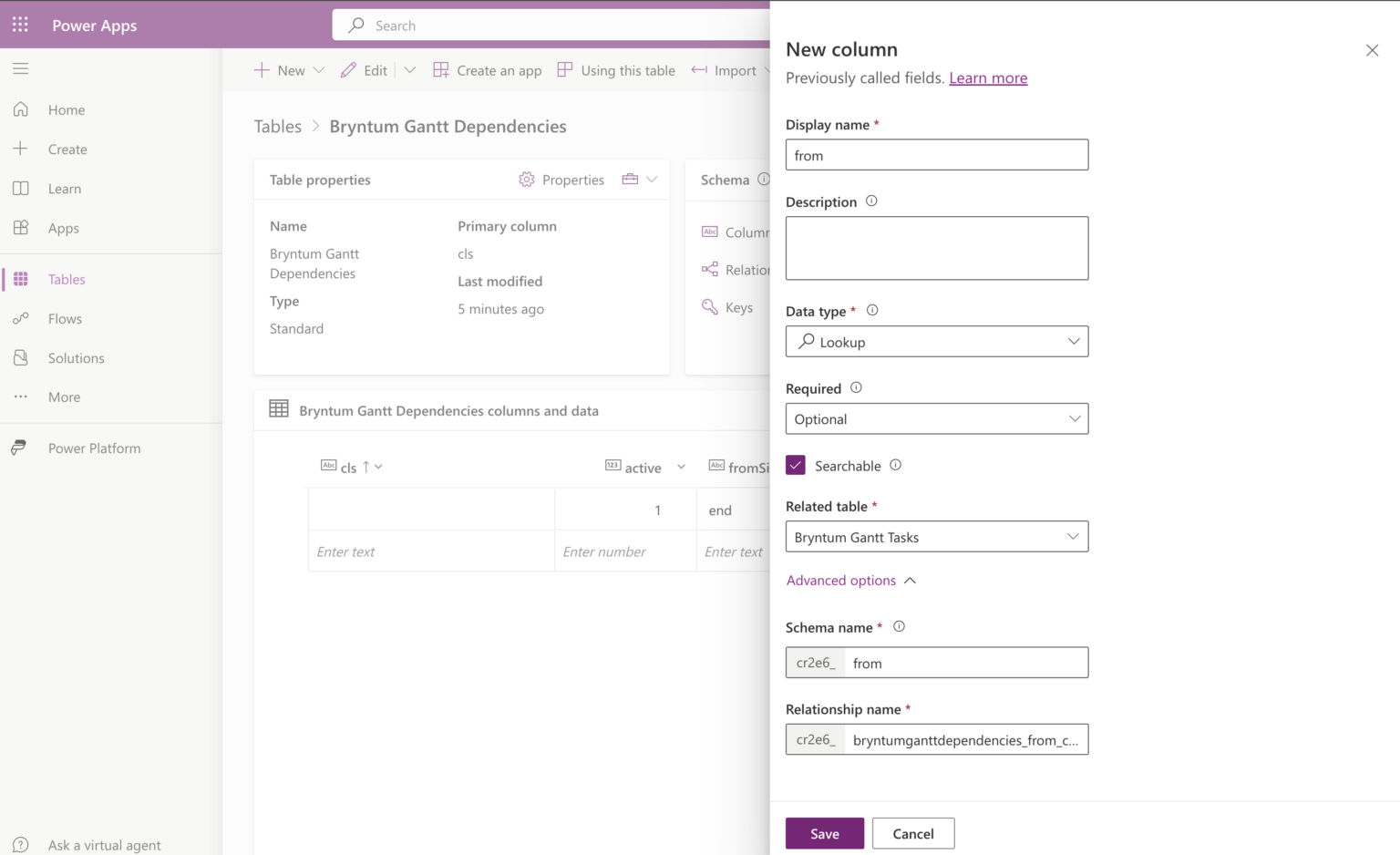Viewport: 1400px width, 855px height.
Task: Save the new column
Action: coord(824,833)
